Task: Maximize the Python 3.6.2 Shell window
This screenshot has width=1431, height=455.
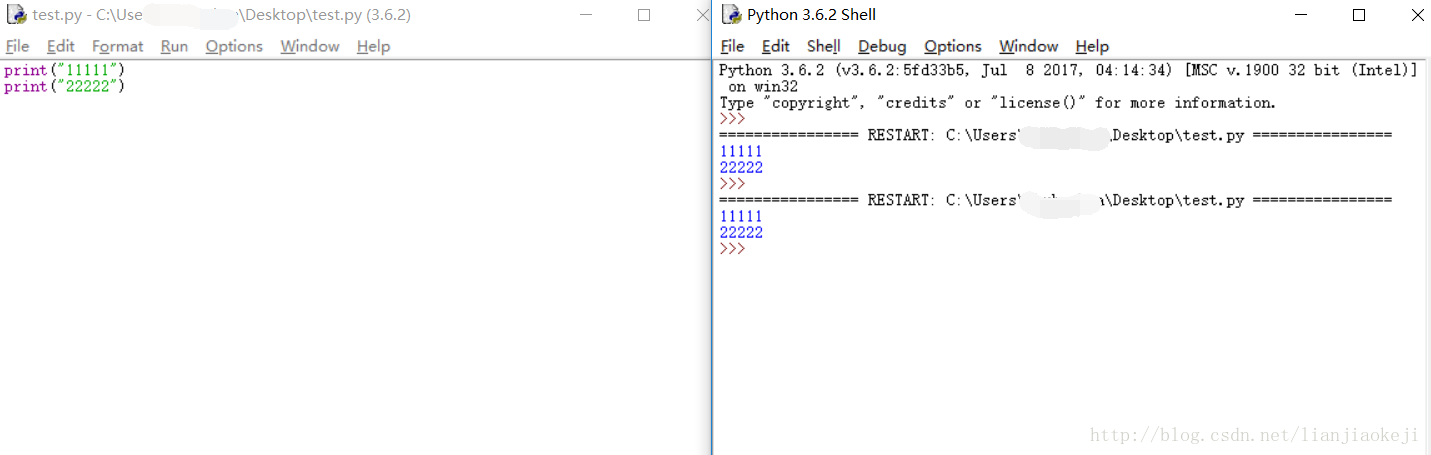Action: [1358, 15]
